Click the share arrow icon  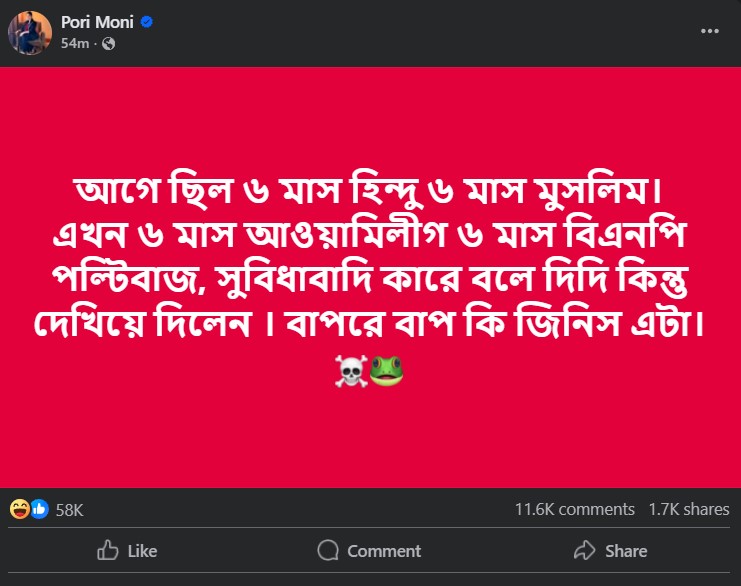tap(585, 551)
